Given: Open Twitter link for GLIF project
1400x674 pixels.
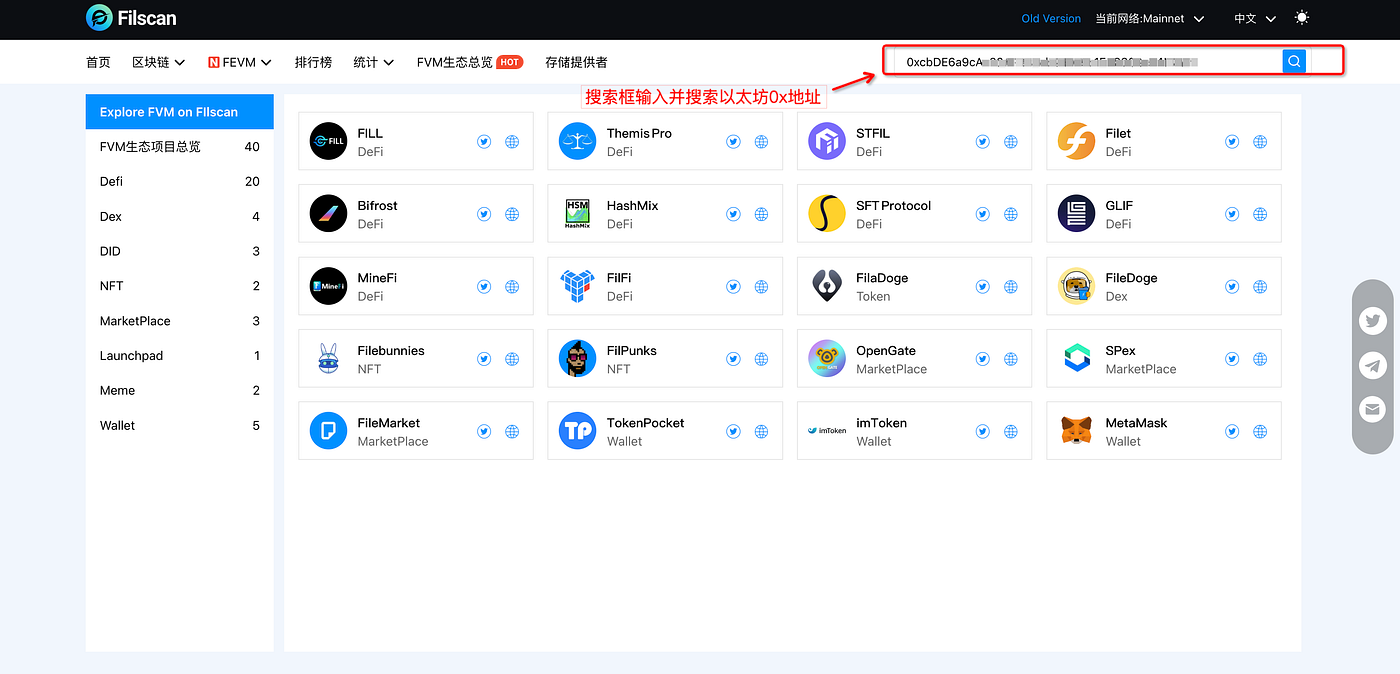Looking at the screenshot, I should tap(1232, 214).
